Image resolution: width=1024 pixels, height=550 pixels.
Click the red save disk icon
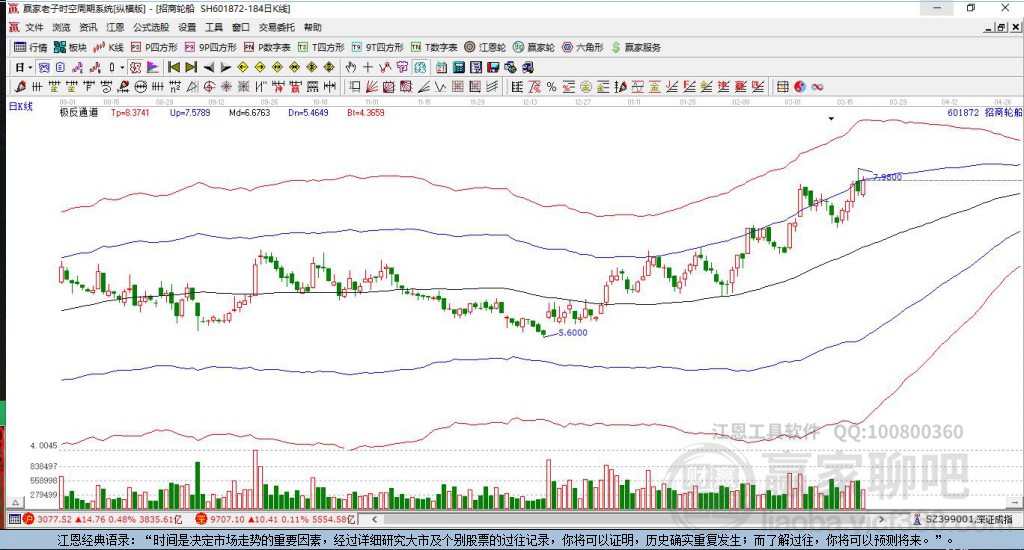tap(493, 67)
